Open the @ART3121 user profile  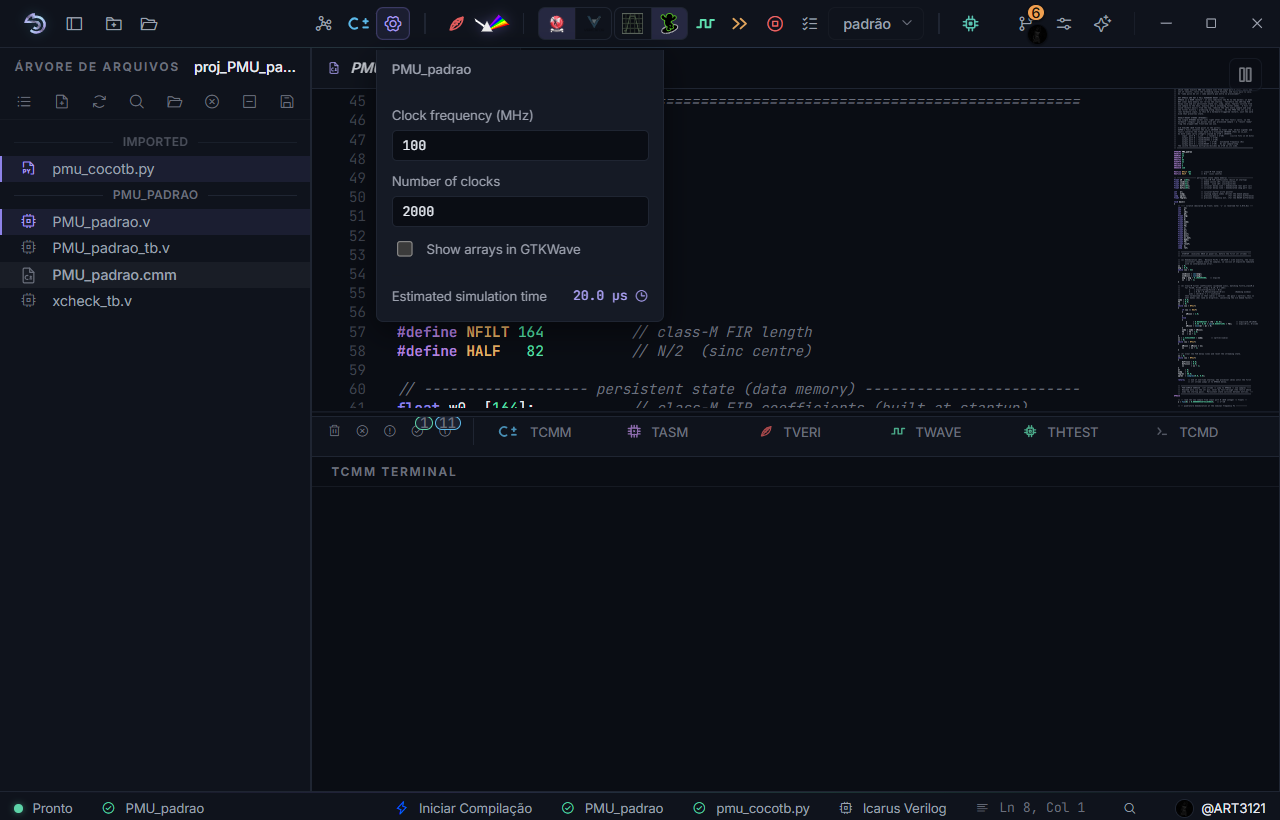[1221, 808]
